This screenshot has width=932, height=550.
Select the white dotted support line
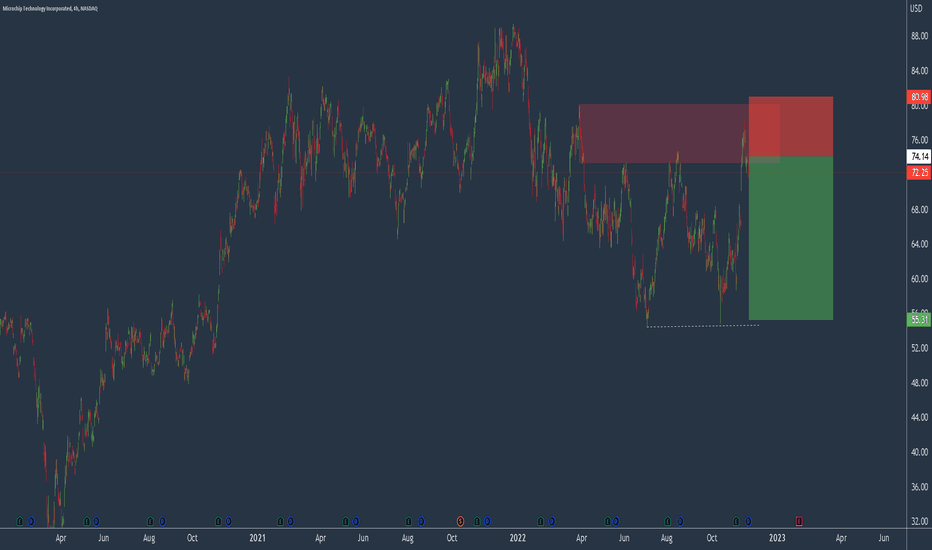click(x=703, y=326)
